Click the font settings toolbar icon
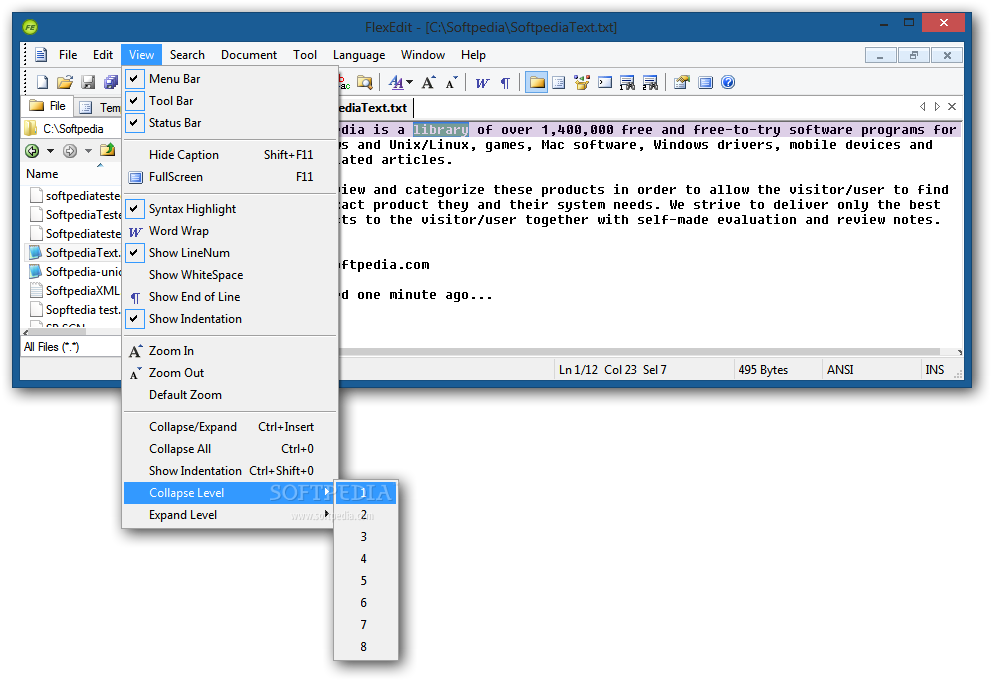 click(396, 82)
